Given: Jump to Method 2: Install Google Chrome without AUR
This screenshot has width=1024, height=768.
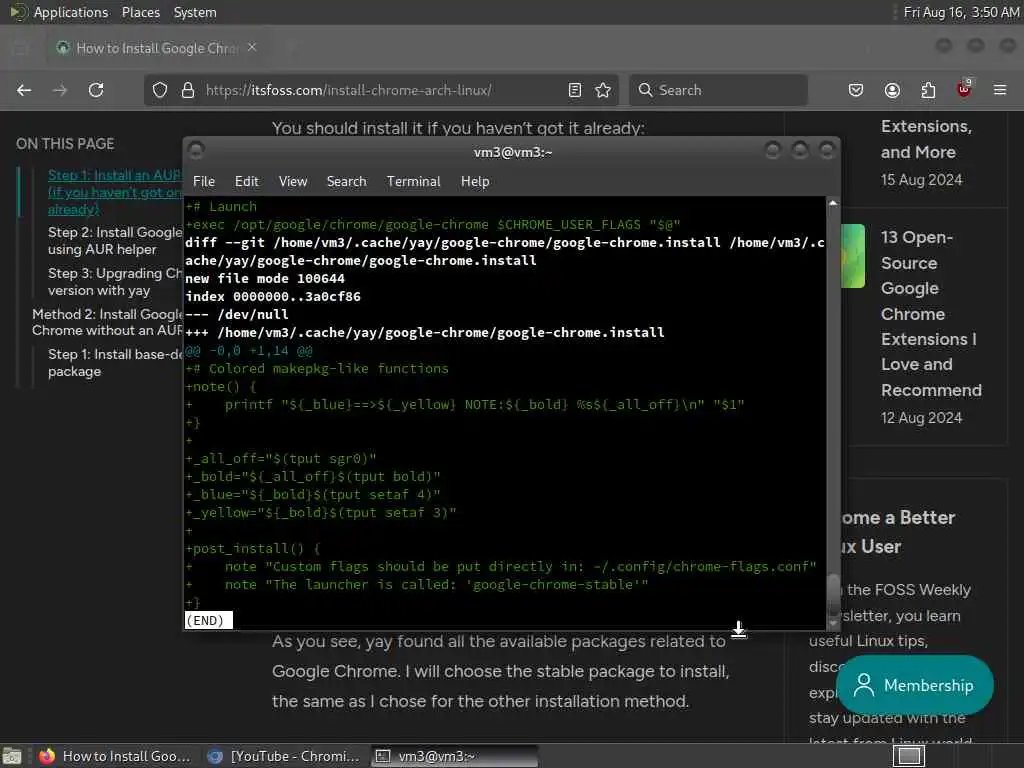Looking at the screenshot, I should (107, 322).
